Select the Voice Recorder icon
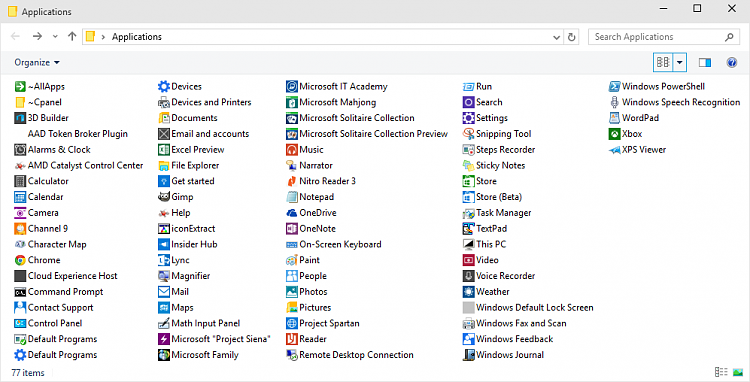This screenshot has width=750, height=382. click(468, 276)
